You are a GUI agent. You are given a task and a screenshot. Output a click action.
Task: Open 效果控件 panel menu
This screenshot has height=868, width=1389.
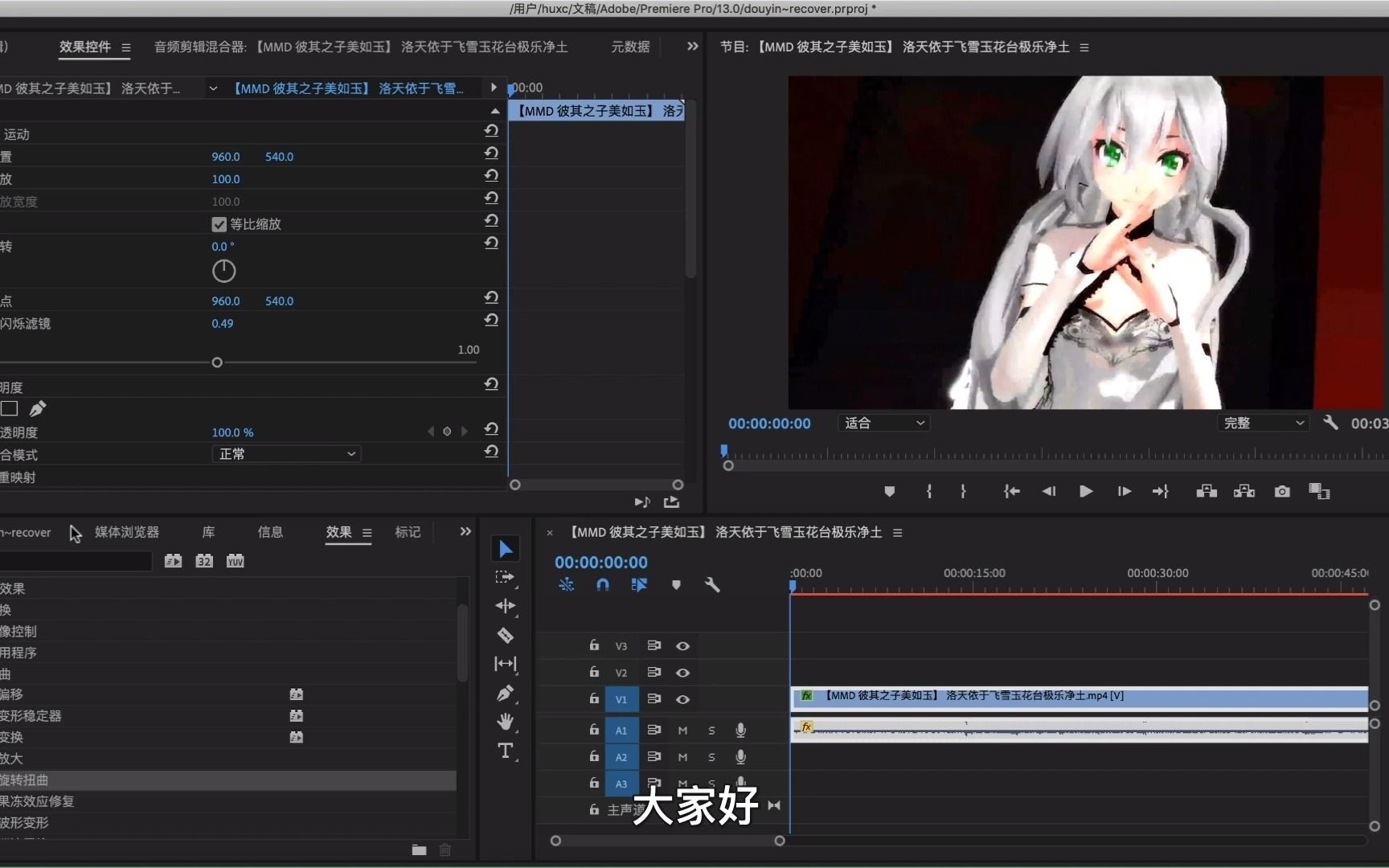pyautogui.click(x=126, y=47)
